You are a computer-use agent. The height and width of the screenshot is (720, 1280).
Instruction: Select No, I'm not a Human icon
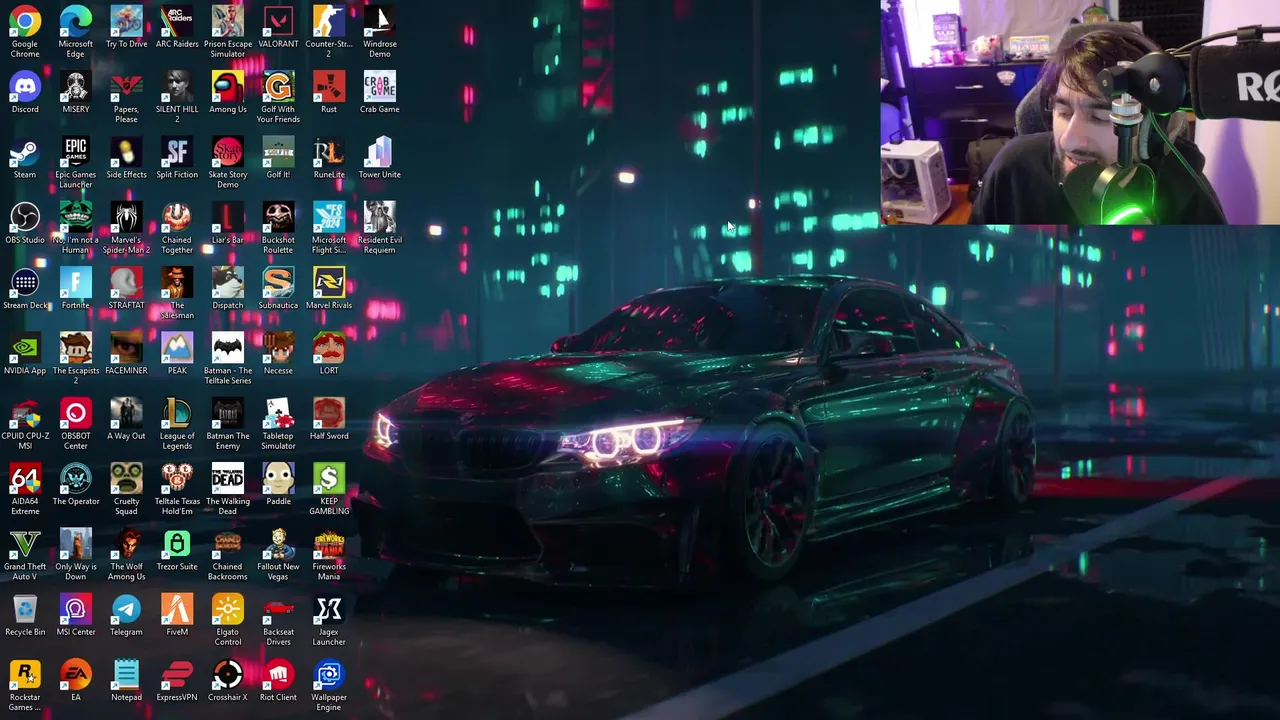coord(76,217)
